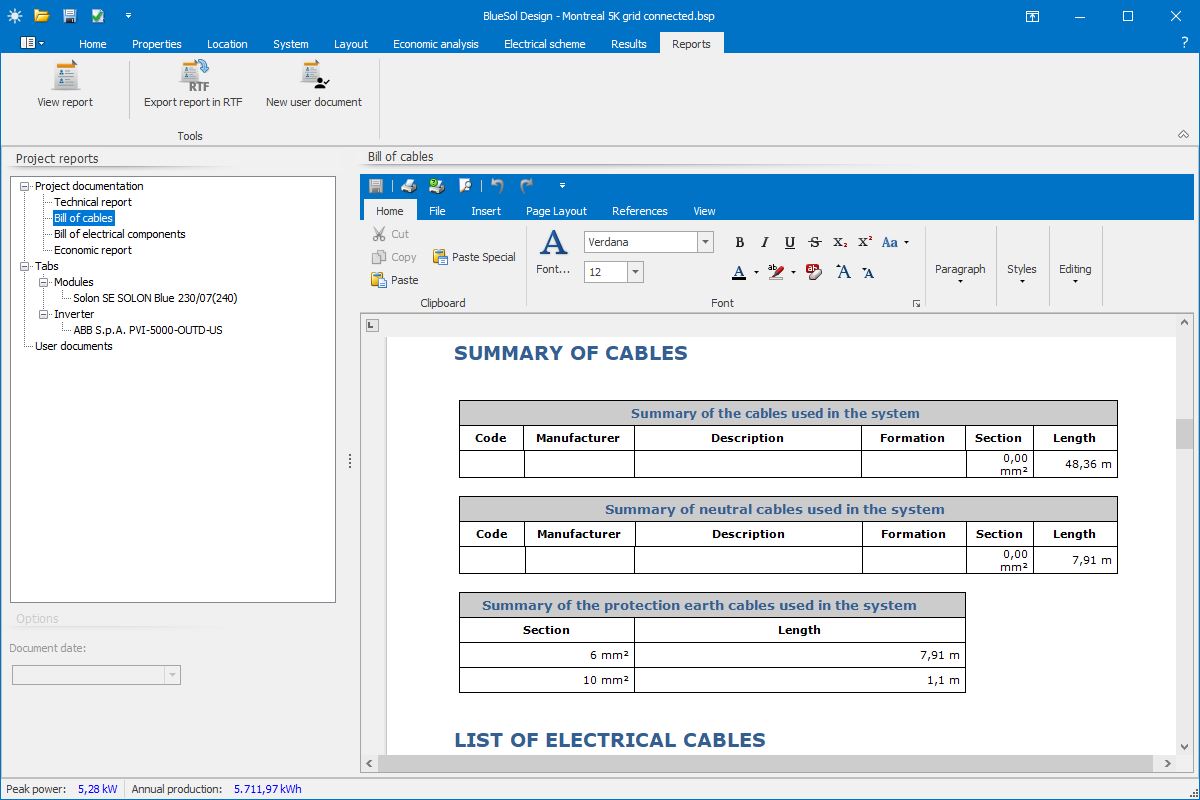Viewport: 1200px width, 800px height.
Task: Save the project using the title bar disk icon
Action: pos(69,16)
